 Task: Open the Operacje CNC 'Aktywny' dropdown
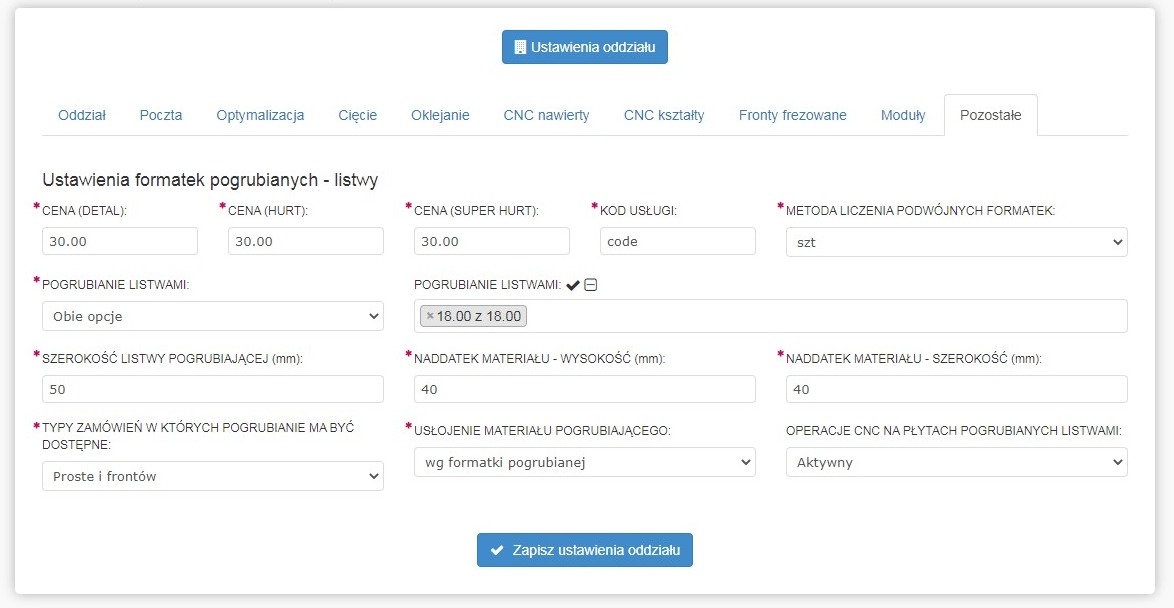click(x=956, y=461)
